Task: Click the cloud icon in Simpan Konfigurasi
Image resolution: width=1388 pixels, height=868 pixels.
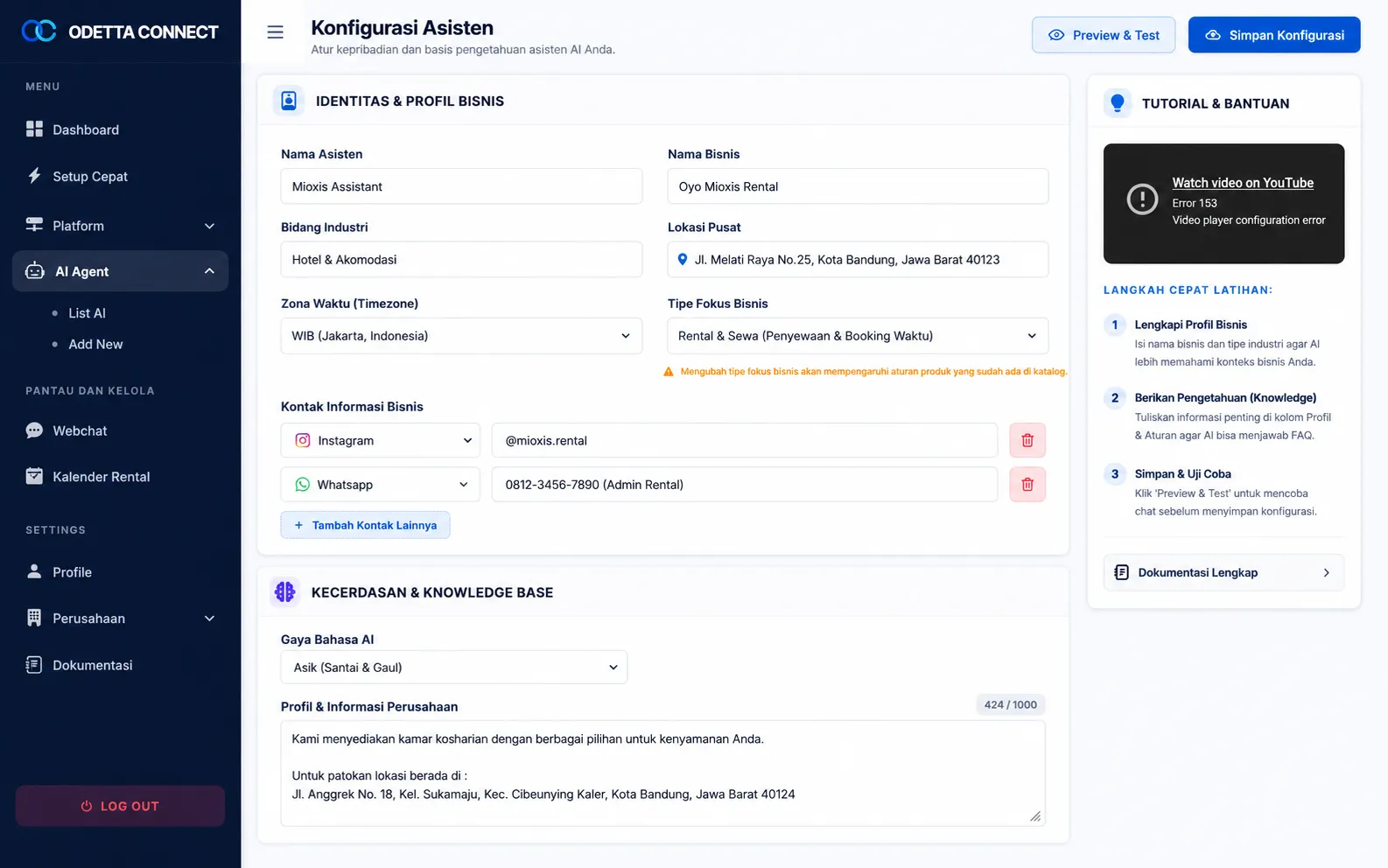Action: tap(1213, 35)
